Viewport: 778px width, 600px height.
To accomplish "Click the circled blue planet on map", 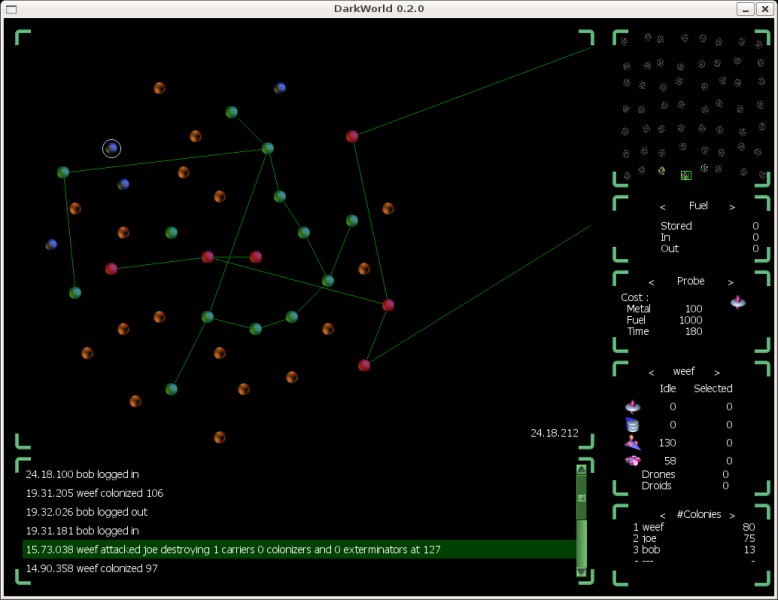I will (112, 149).
